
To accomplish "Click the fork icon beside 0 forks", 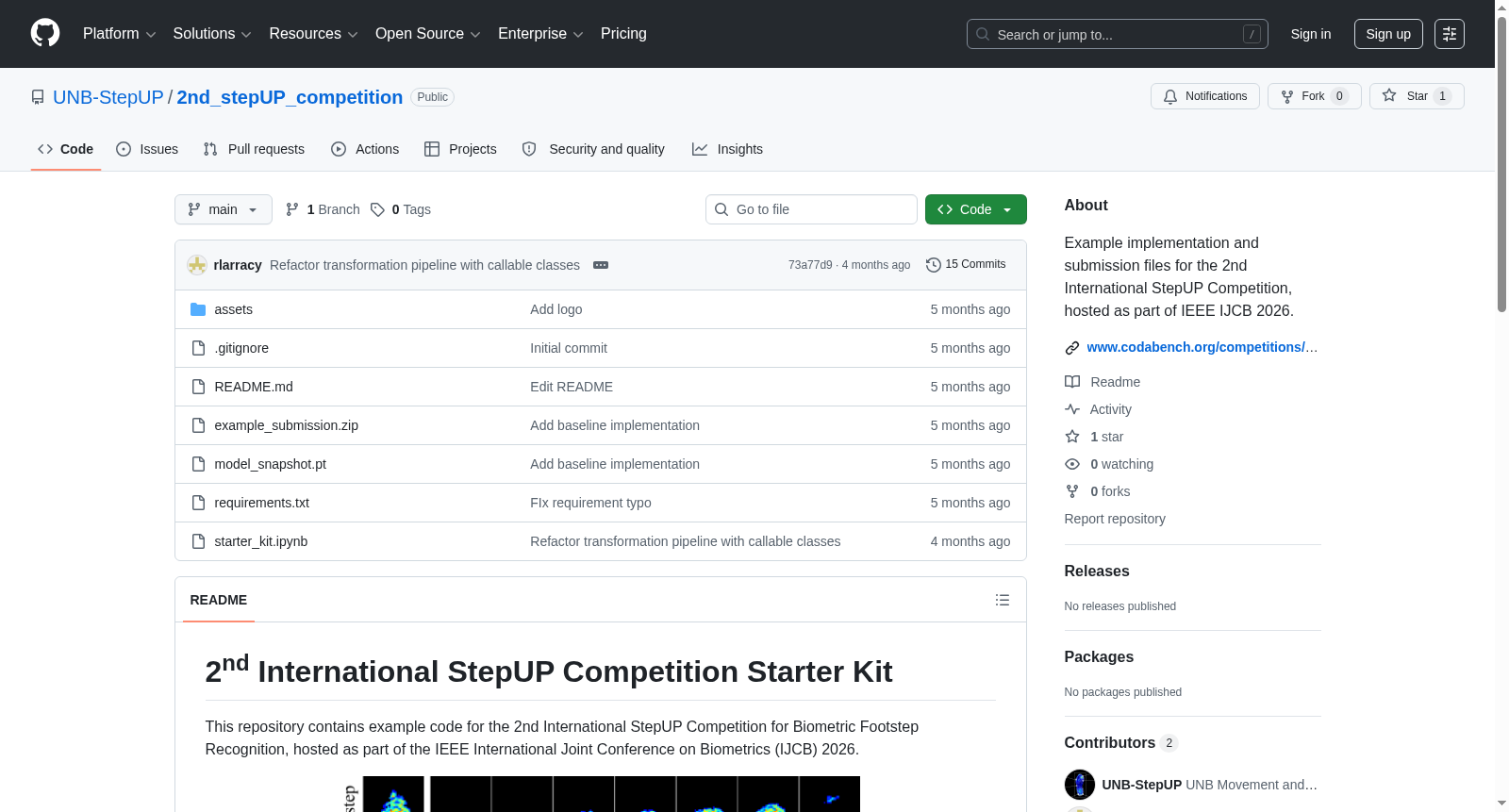I will (x=1072, y=491).
